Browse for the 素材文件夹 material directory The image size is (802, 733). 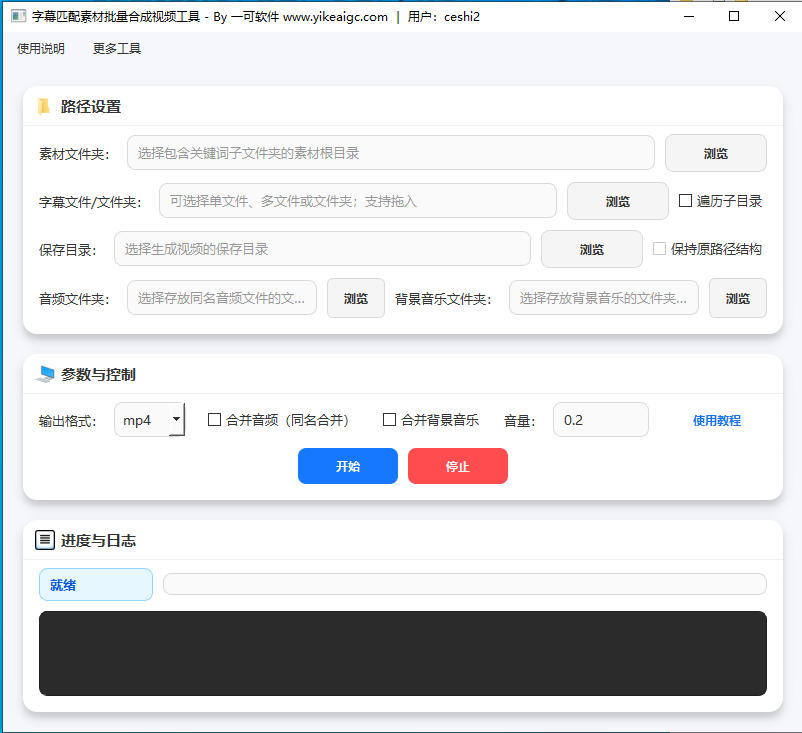[715, 153]
